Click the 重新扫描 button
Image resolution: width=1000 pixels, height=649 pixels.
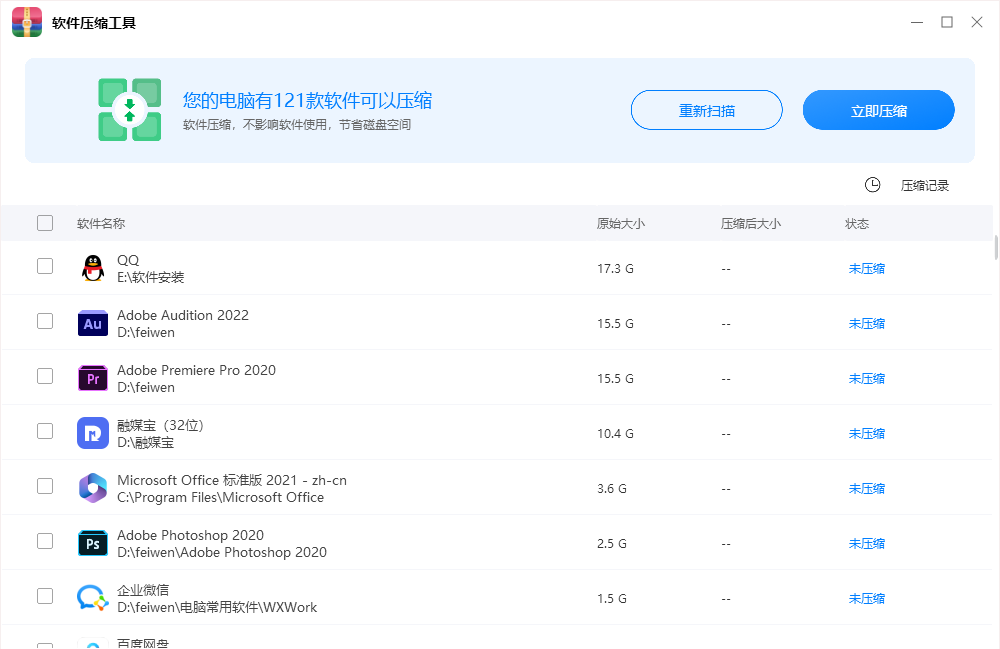click(706, 110)
